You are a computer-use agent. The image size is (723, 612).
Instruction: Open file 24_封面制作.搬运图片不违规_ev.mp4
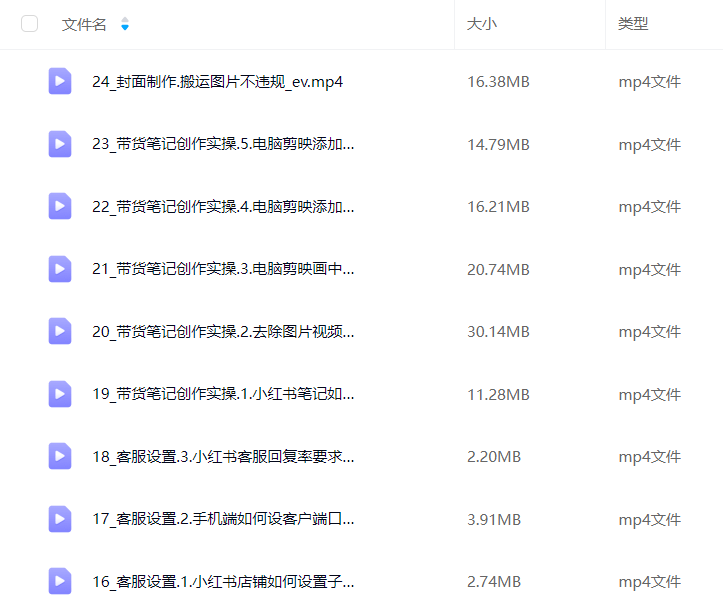[218, 82]
